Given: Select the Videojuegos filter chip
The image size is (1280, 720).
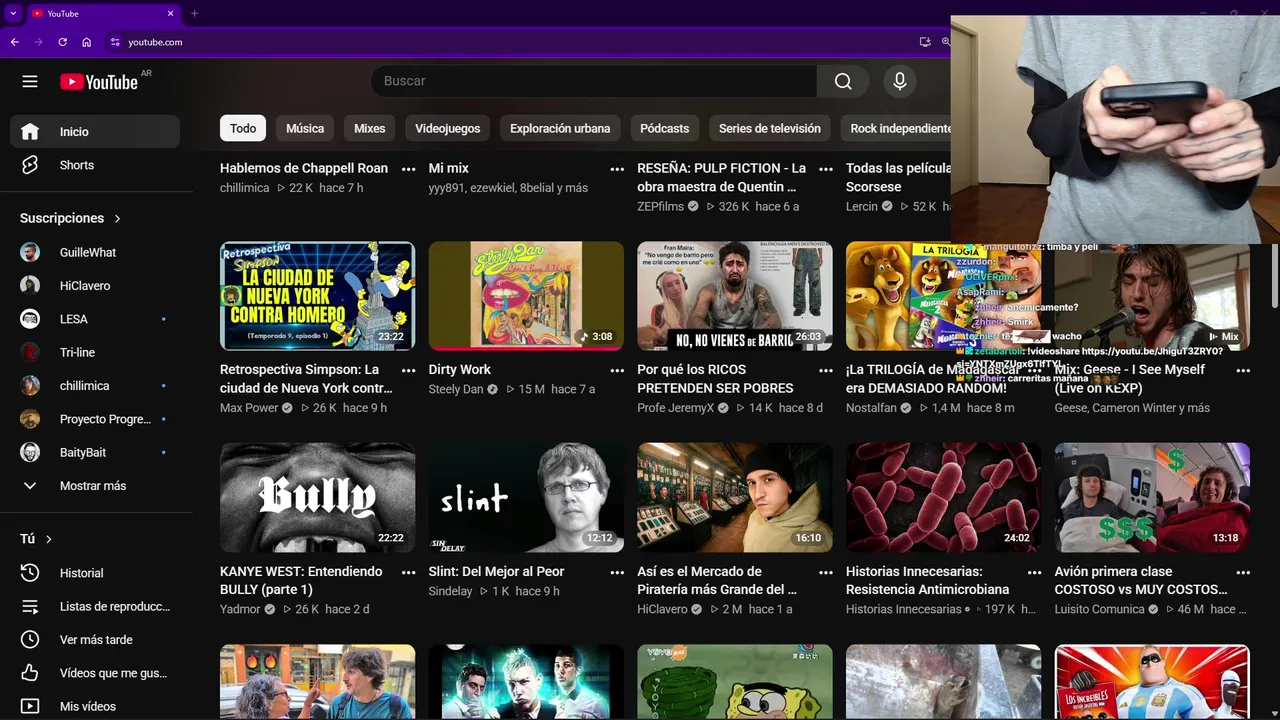Looking at the screenshot, I should [x=448, y=128].
